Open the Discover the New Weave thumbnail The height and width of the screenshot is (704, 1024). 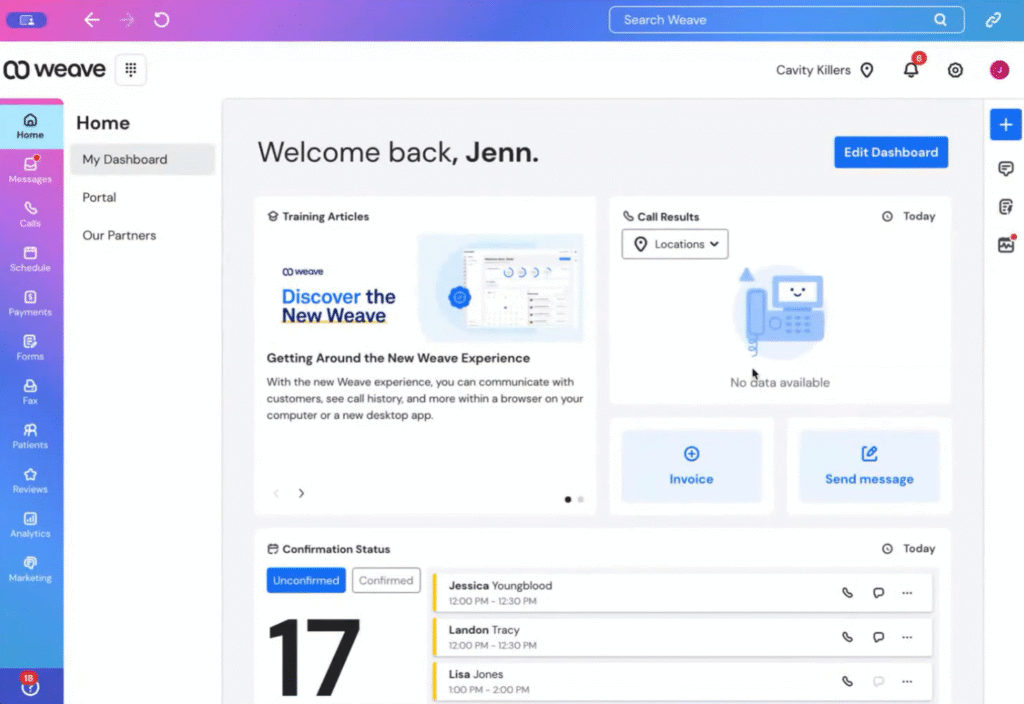[425, 289]
